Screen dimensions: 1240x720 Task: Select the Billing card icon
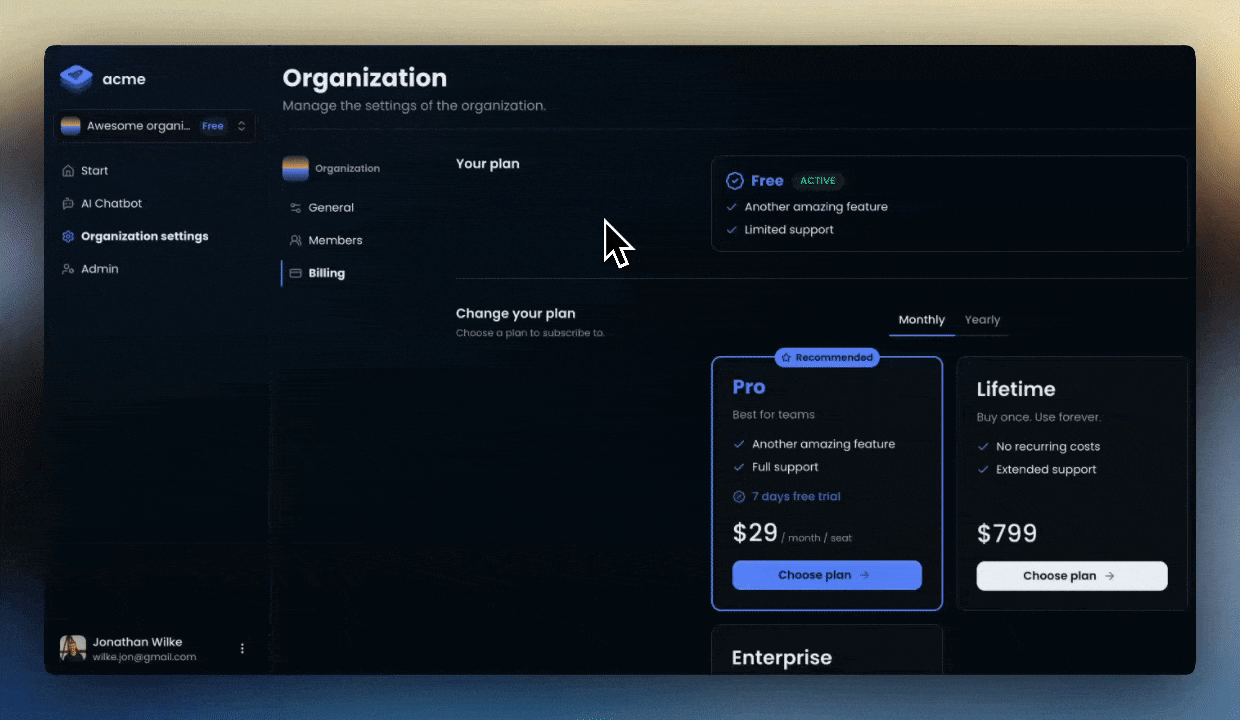pyautogui.click(x=295, y=272)
